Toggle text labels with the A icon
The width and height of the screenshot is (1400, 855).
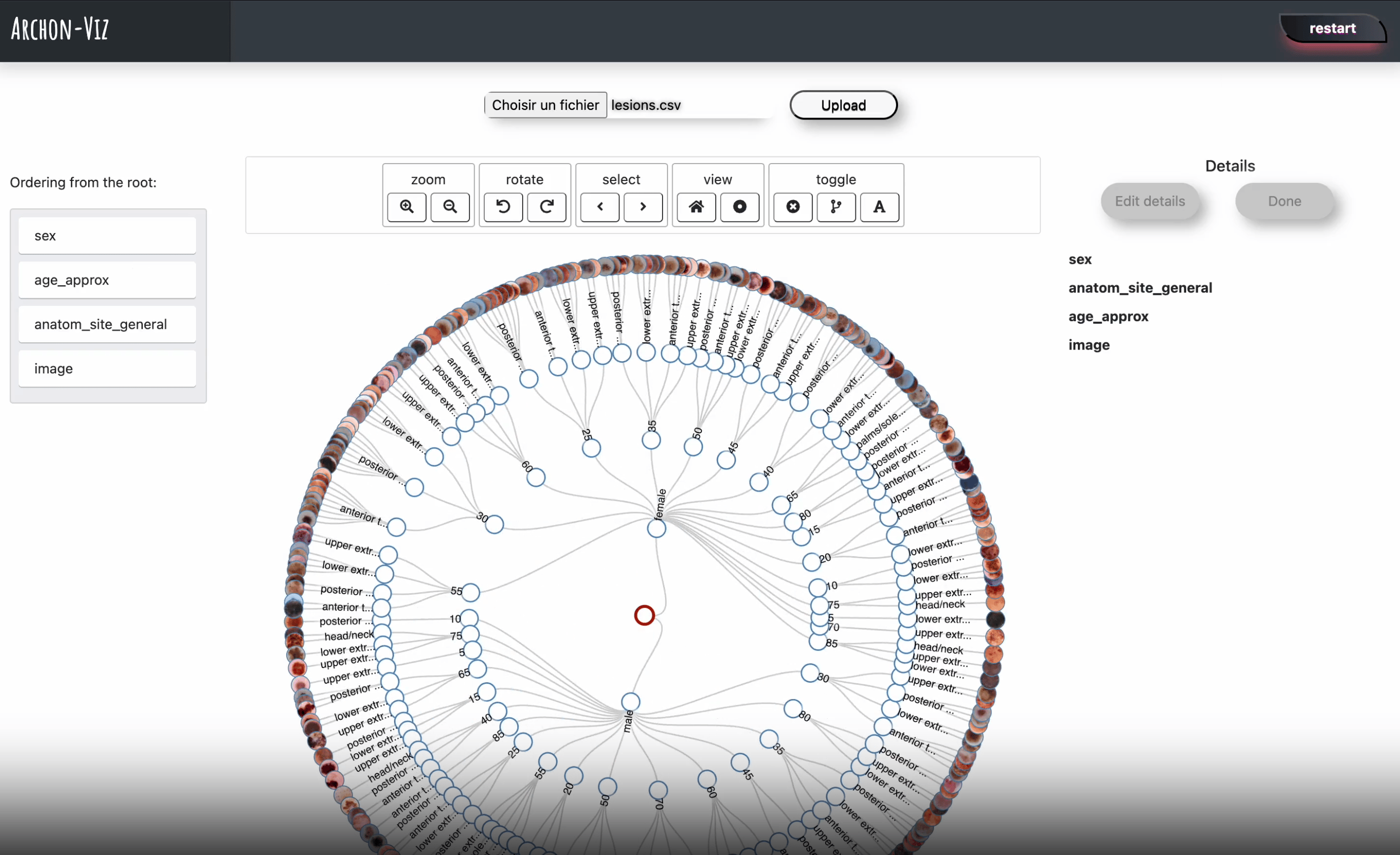point(879,207)
